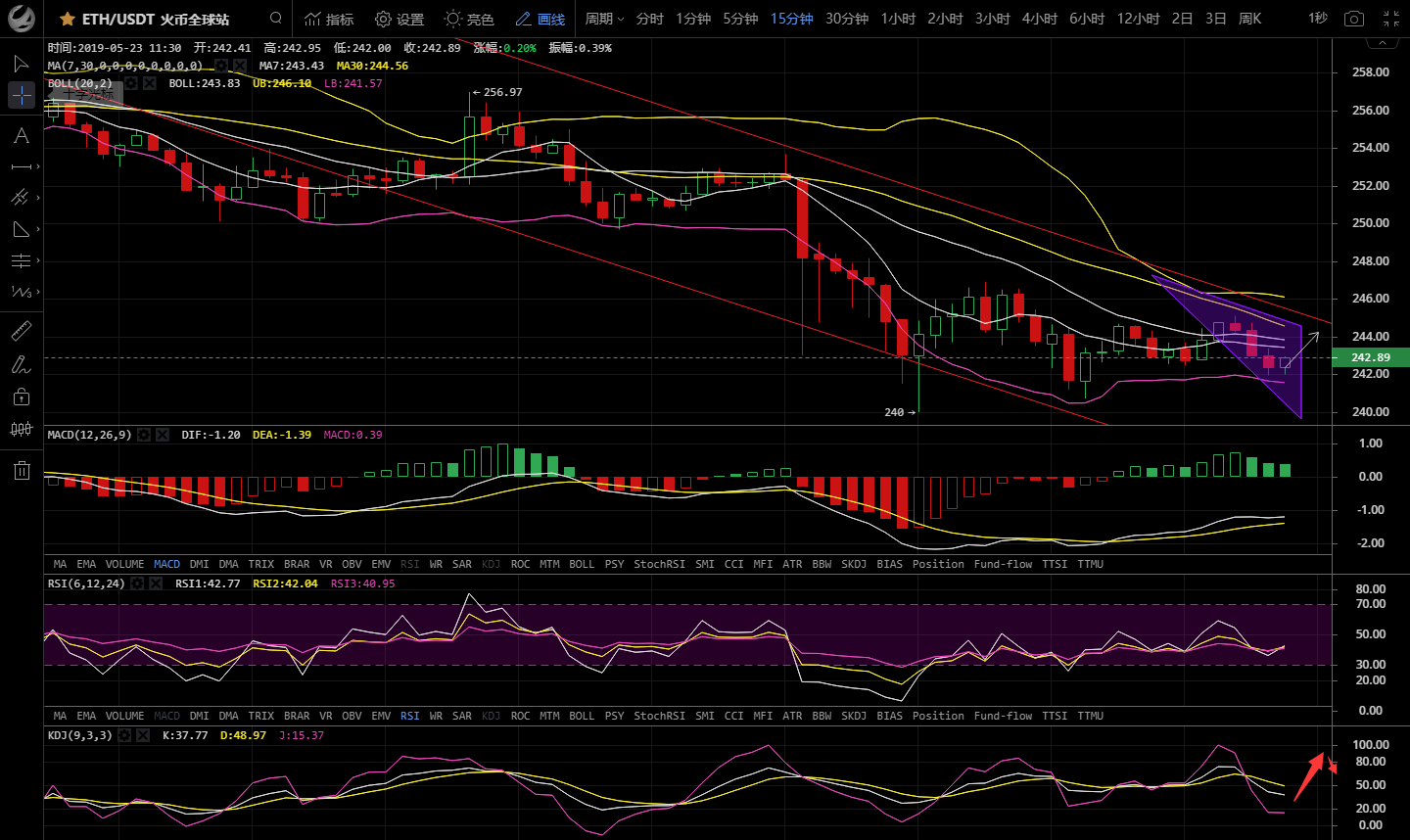This screenshot has height=840, width=1410.
Task: Switch to the 2日 timeframe
Action: click(x=1182, y=20)
